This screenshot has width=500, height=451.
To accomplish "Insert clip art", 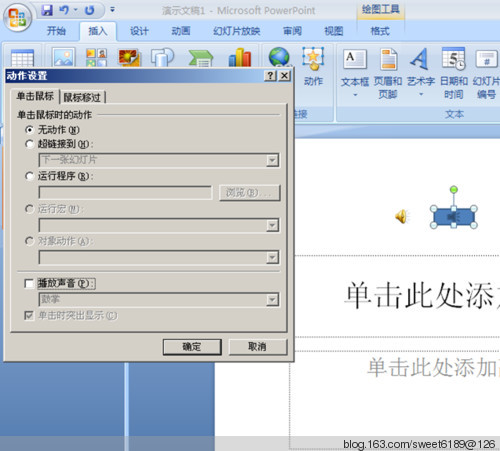I will click(x=96, y=57).
